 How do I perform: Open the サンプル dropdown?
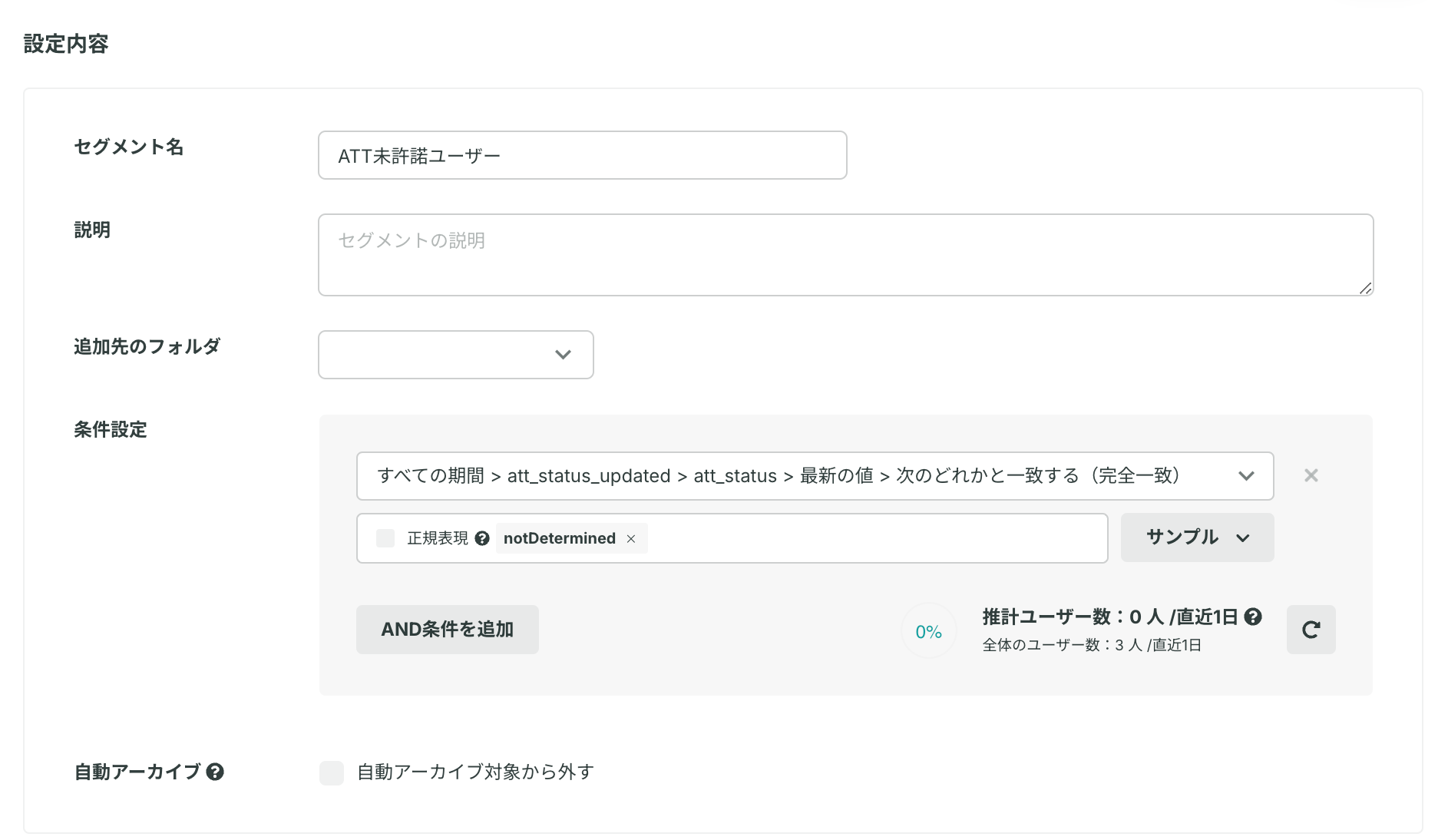pyautogui.click(x=1197, y=537)
